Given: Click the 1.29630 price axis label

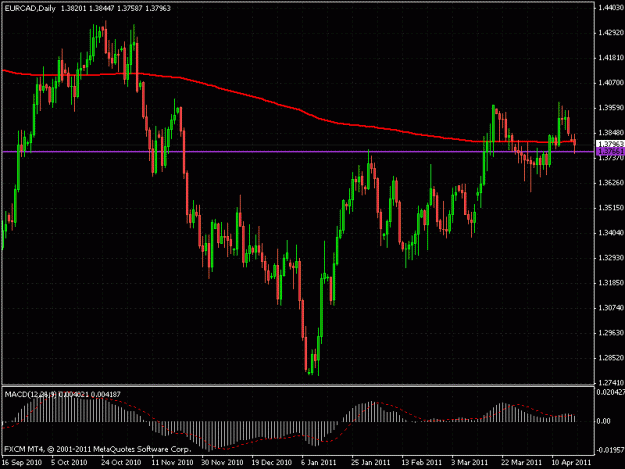Looking at the screenshot, I should click(611, 333).
